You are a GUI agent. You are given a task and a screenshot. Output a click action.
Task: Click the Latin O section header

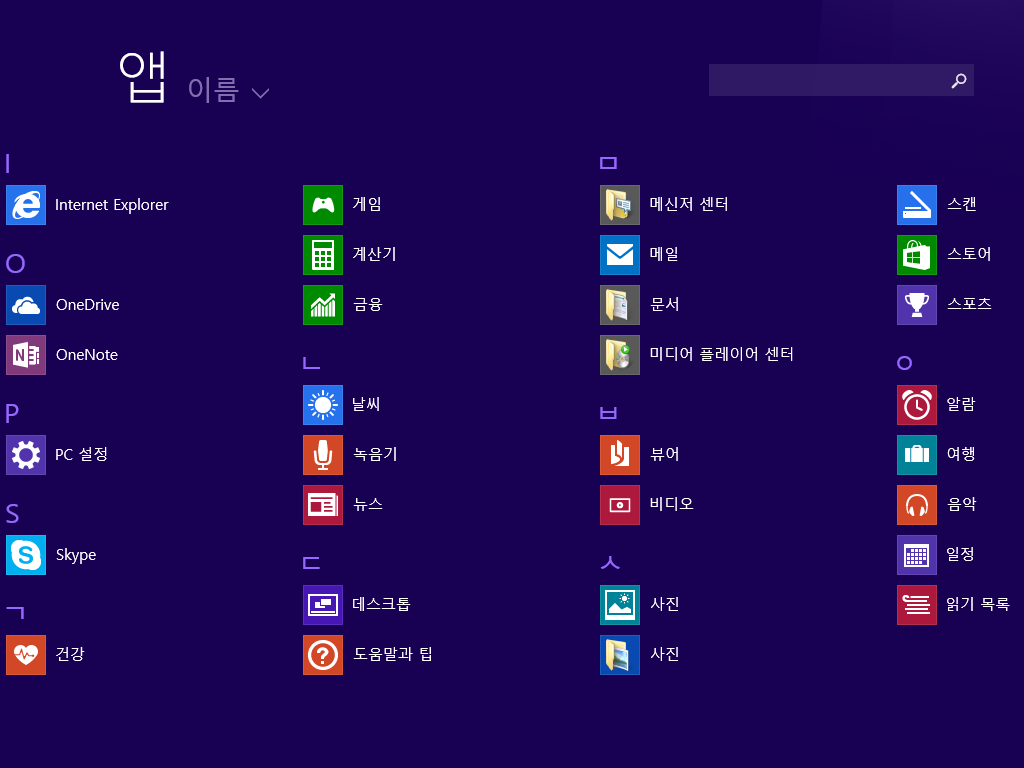pos(16,264)
